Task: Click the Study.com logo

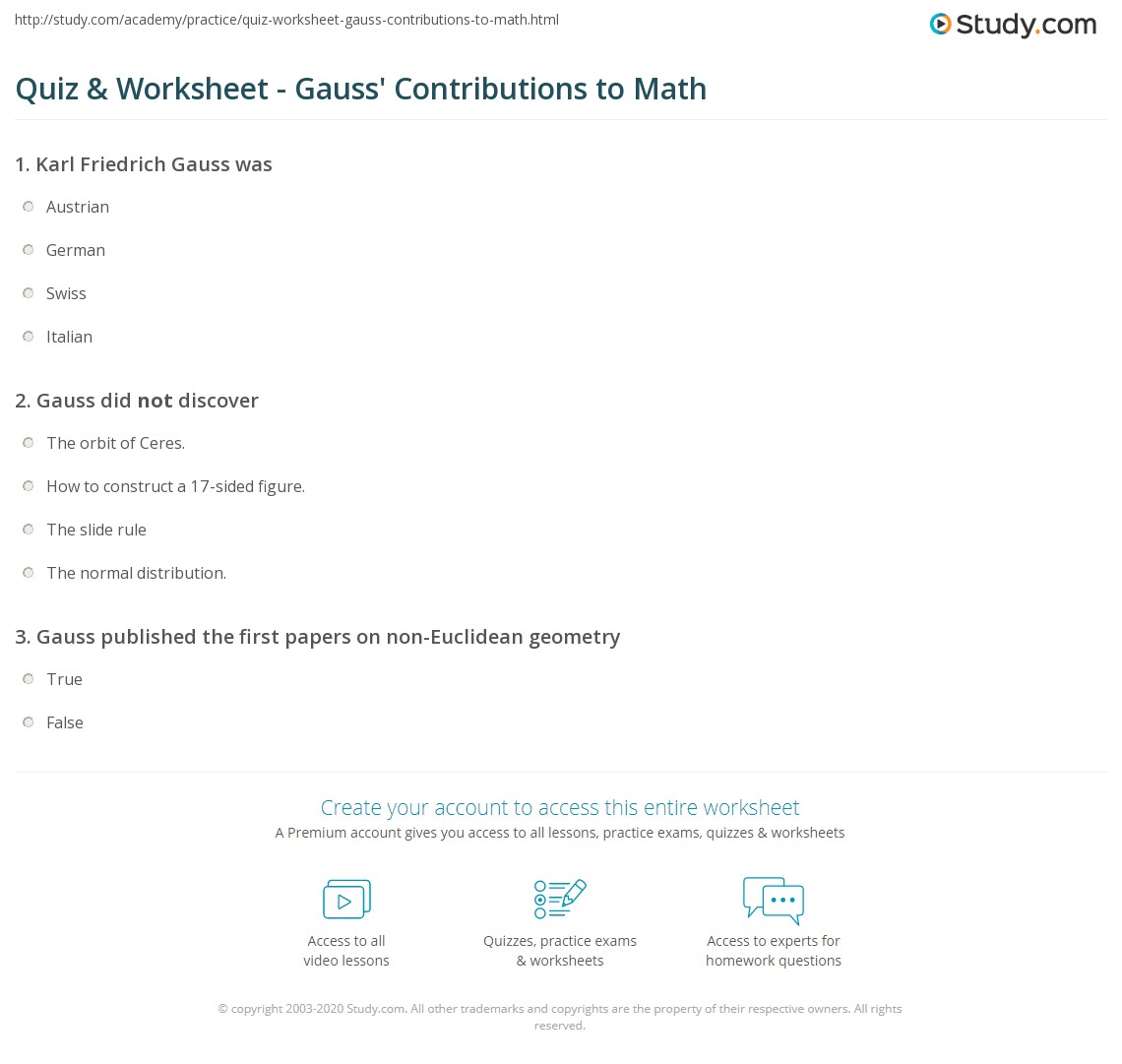Action: point(1013,25)
